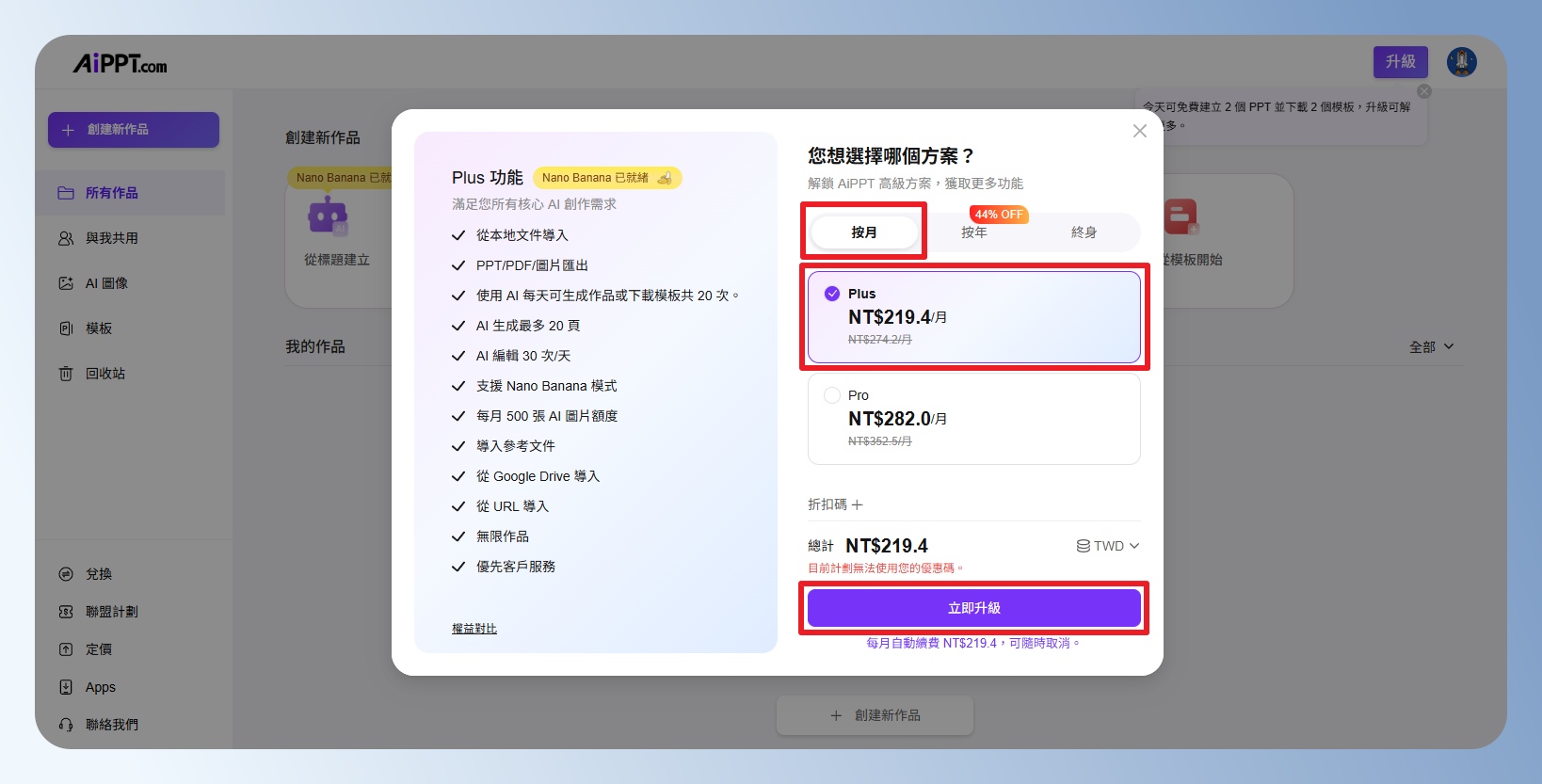This screenshot has height=784, width=1542.
Task: Click the 從本地文件導入 feature line
Action: [522, 235]
